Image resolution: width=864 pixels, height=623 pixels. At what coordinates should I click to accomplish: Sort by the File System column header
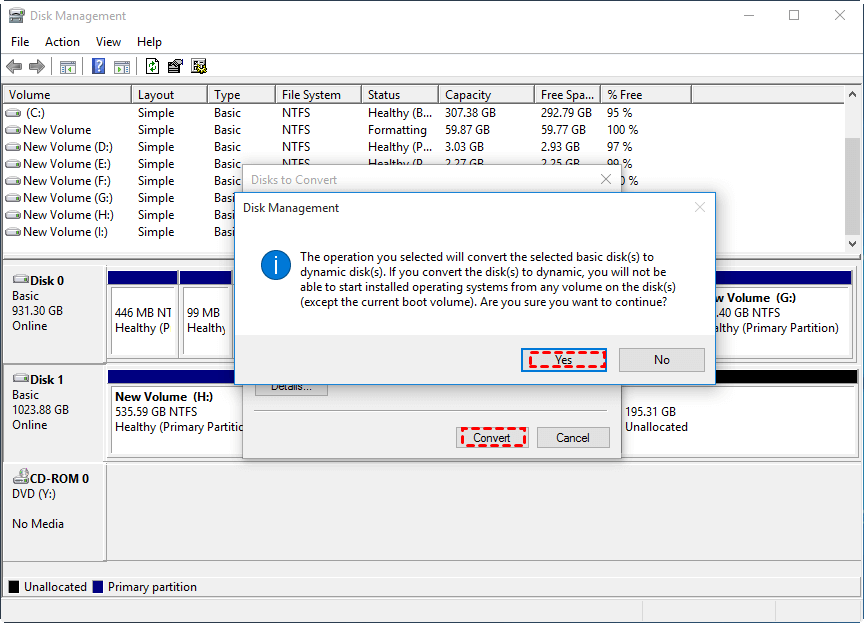pyautogui.click(x=318, y=95)
